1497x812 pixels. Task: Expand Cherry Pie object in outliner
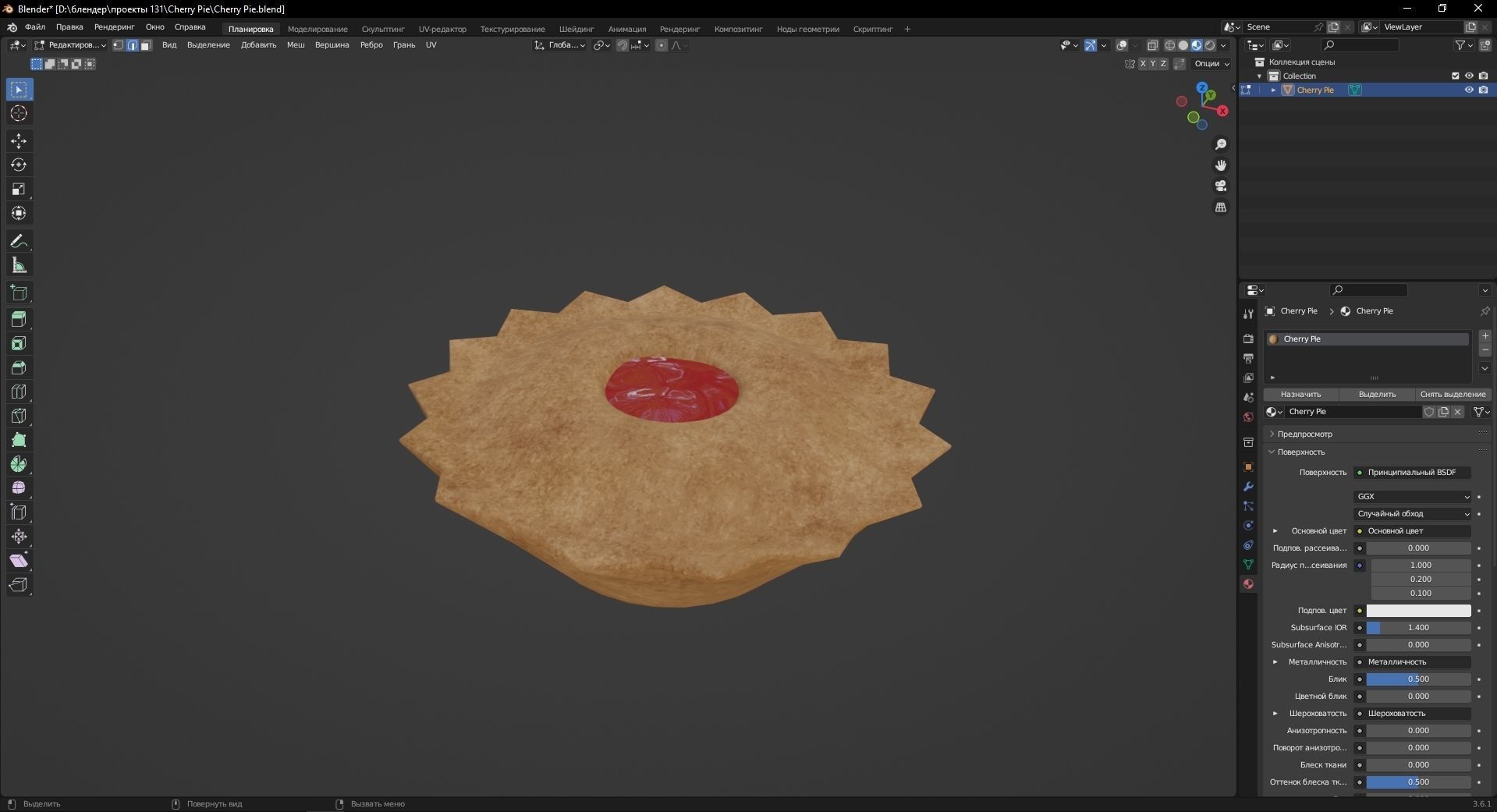pyautogui.click(x=1274, y=90)
